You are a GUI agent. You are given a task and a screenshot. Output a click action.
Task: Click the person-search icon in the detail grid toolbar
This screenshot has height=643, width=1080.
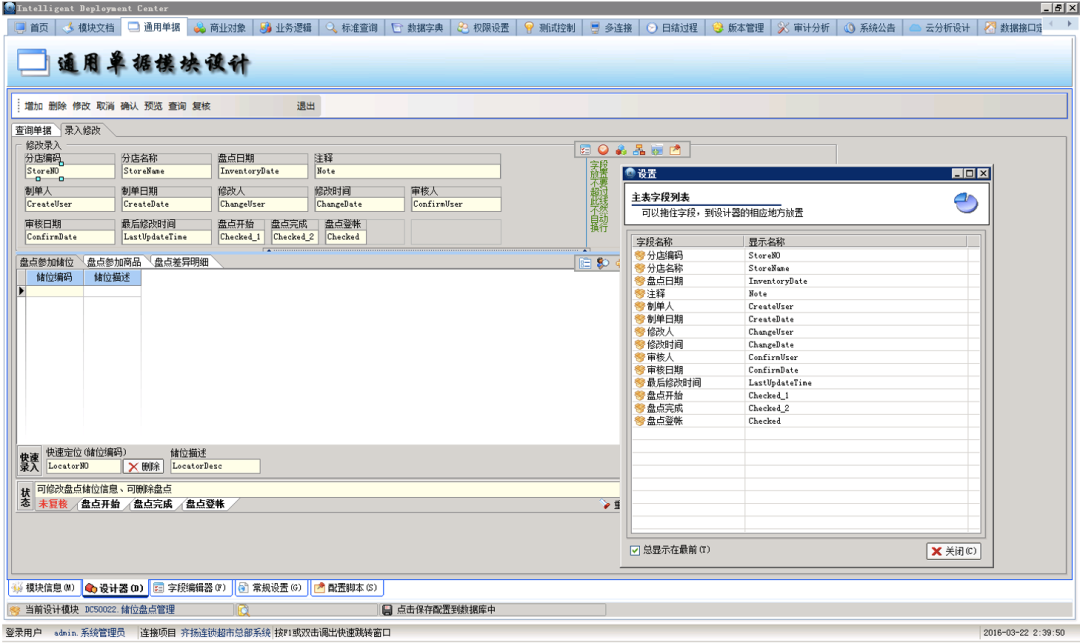603,263
